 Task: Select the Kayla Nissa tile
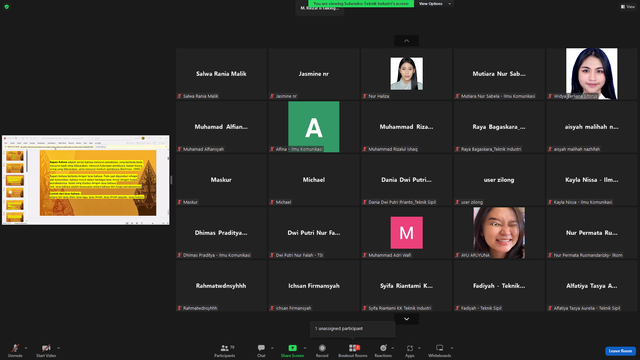click(x=591, y=180)
